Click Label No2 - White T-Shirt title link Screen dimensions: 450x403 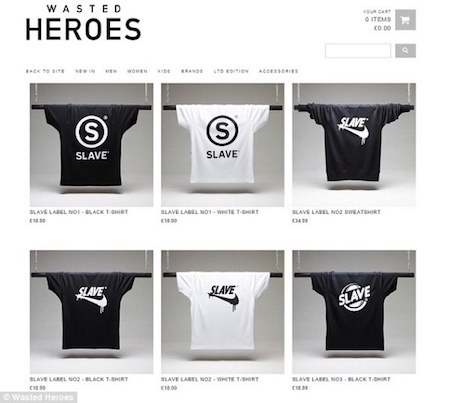pos(210,379)
